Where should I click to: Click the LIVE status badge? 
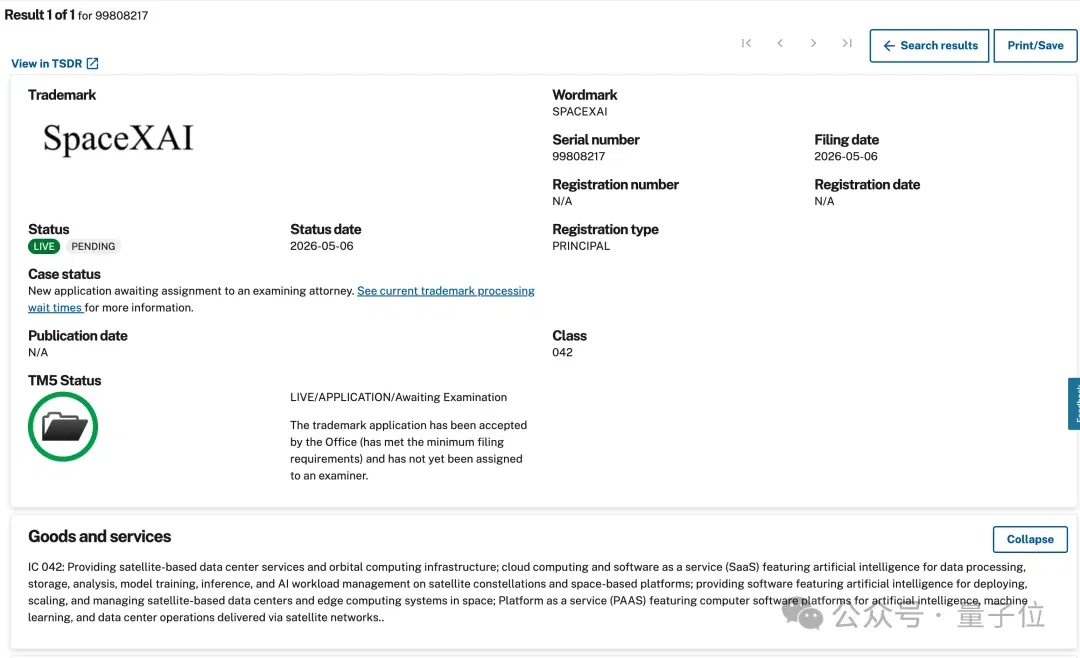pos(44,246)
